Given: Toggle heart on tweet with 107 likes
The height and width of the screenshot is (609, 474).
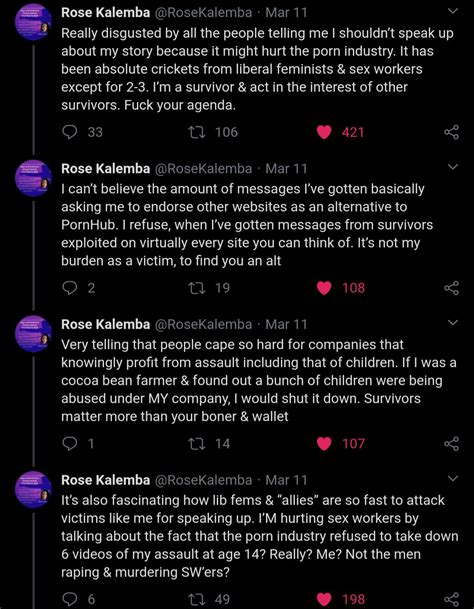Looking at the screenshot, I should click(x=324, y=444).
